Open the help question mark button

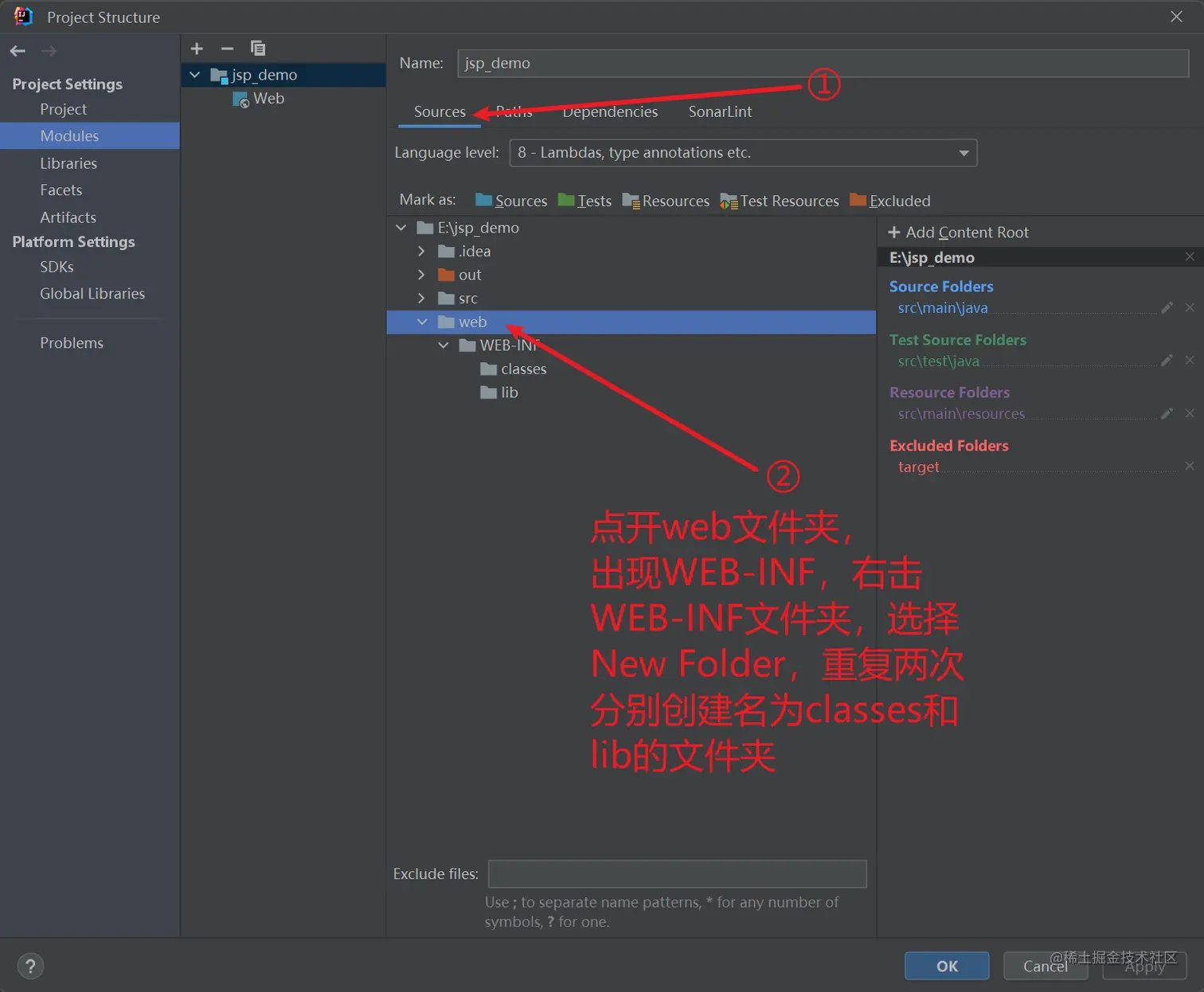pyautogui.click(x=30, y=966)
